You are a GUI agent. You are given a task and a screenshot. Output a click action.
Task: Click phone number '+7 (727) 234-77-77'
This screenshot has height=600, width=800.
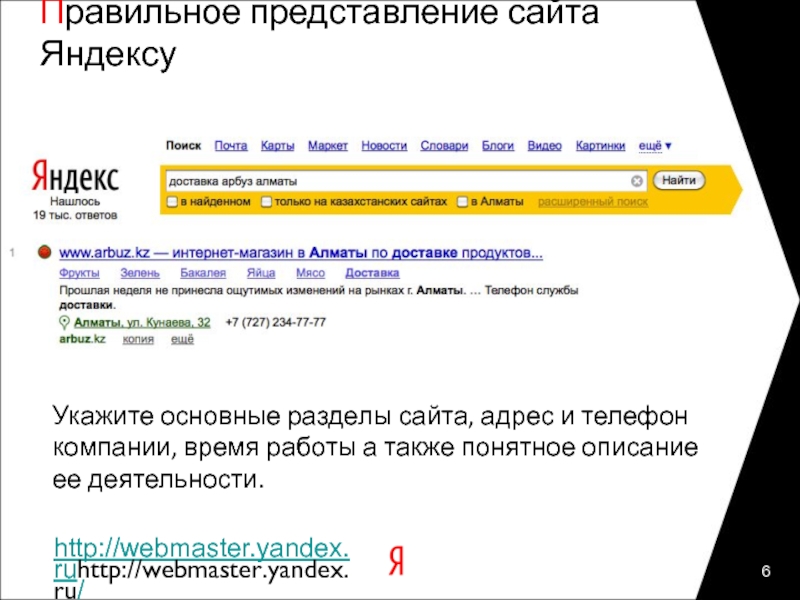pos(276,322)
